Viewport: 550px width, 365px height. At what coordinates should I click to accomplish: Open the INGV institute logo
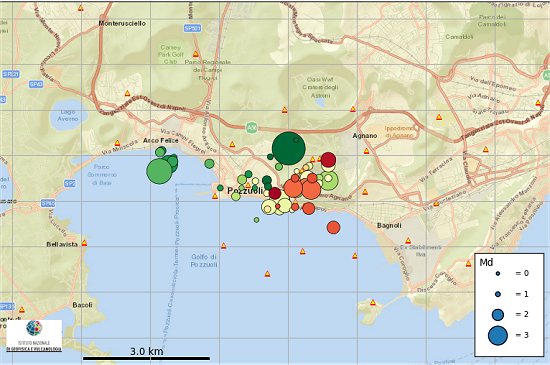(x=34, y=336)
